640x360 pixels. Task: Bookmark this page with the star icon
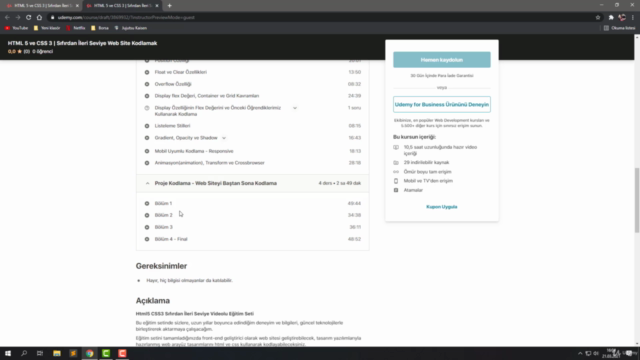coord(598,18)
